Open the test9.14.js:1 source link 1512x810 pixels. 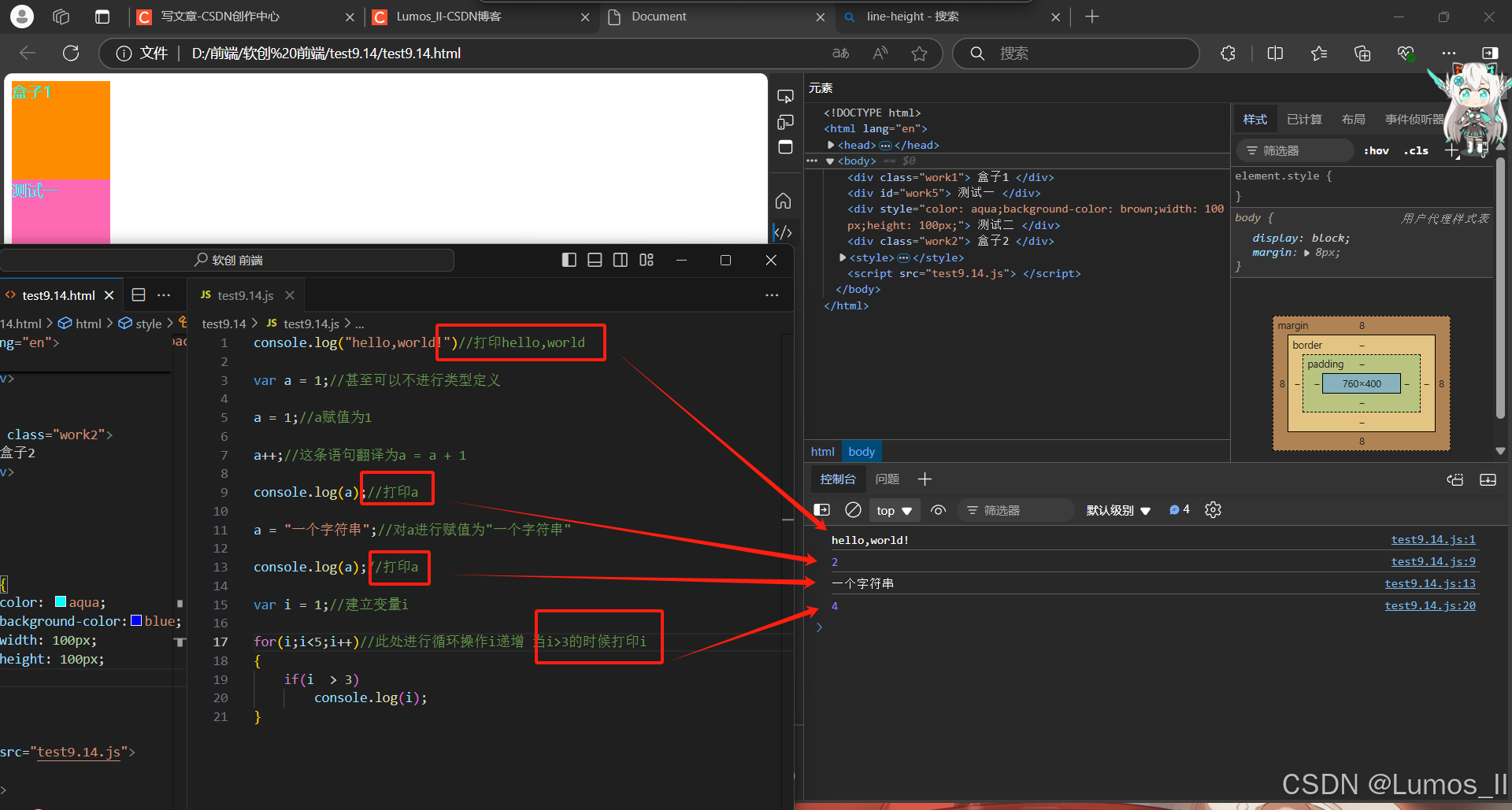(x=1433, y=539)
